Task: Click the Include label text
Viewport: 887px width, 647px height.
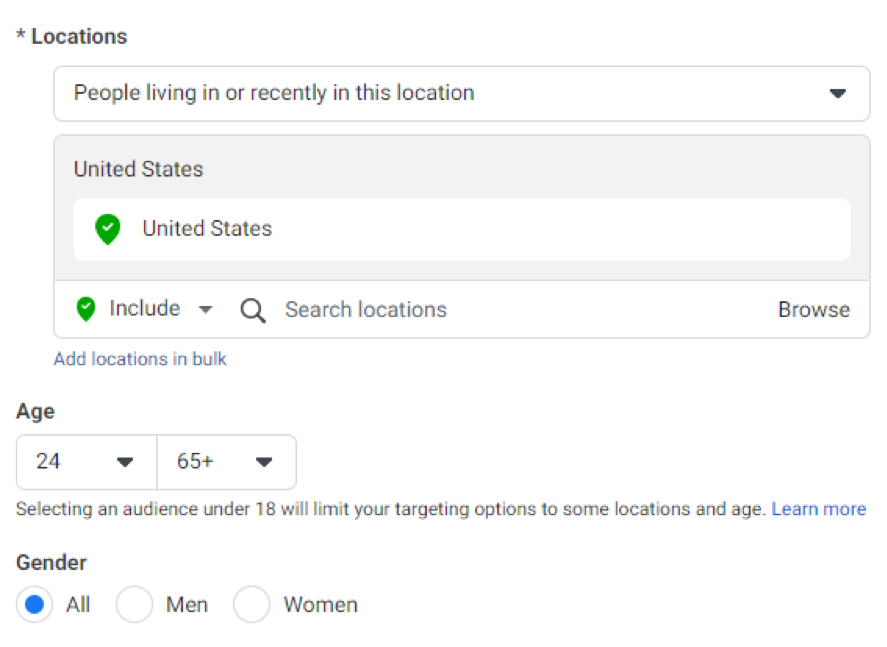Action: coord(145,309)
